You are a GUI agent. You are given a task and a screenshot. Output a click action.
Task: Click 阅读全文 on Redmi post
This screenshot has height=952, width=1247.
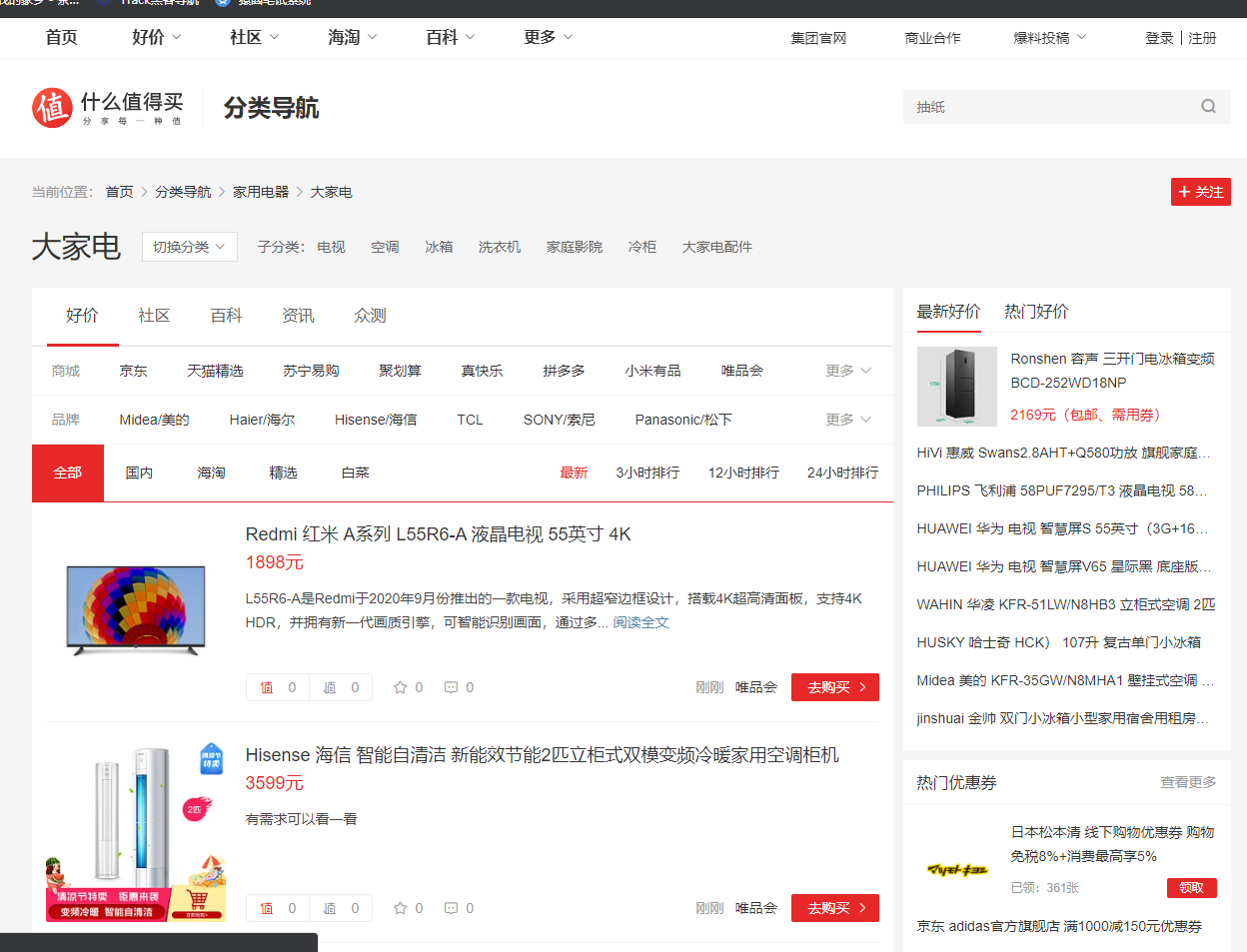(640, 622)
